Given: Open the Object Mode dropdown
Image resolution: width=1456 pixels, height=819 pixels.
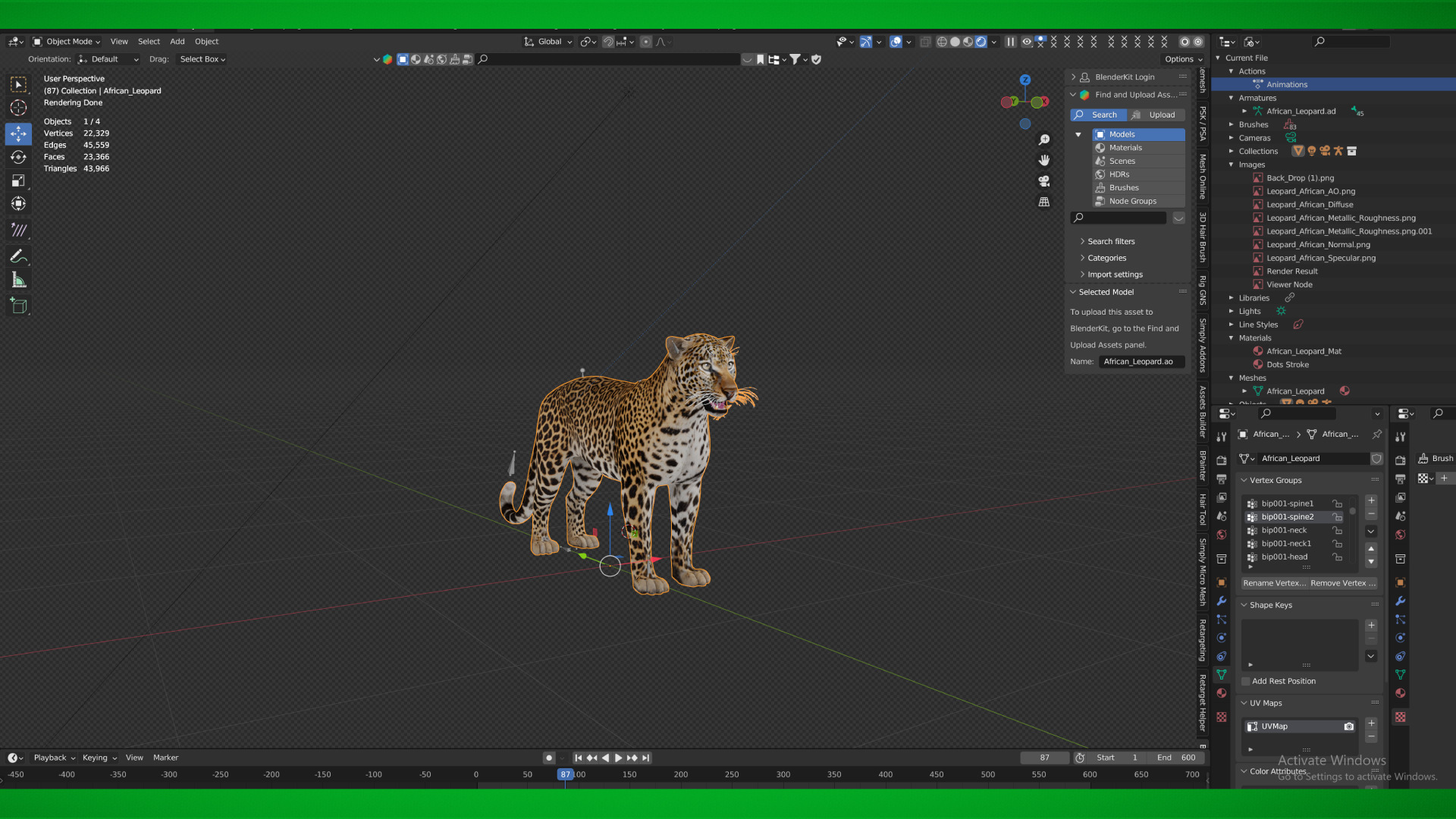Looking at the screenshot, I should pos(67,42).
